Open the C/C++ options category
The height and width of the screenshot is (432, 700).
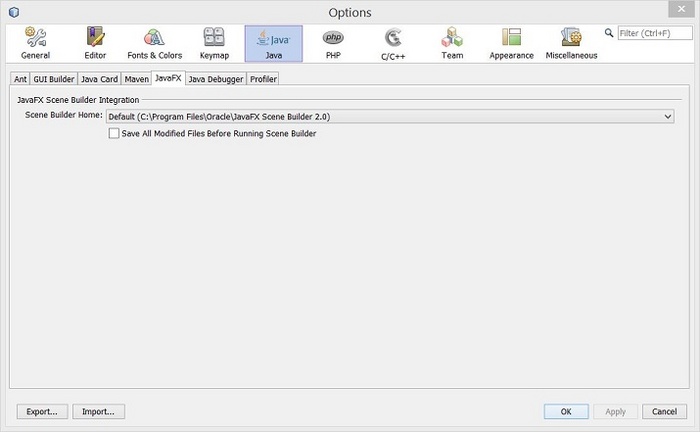click(x=393, y=43)
